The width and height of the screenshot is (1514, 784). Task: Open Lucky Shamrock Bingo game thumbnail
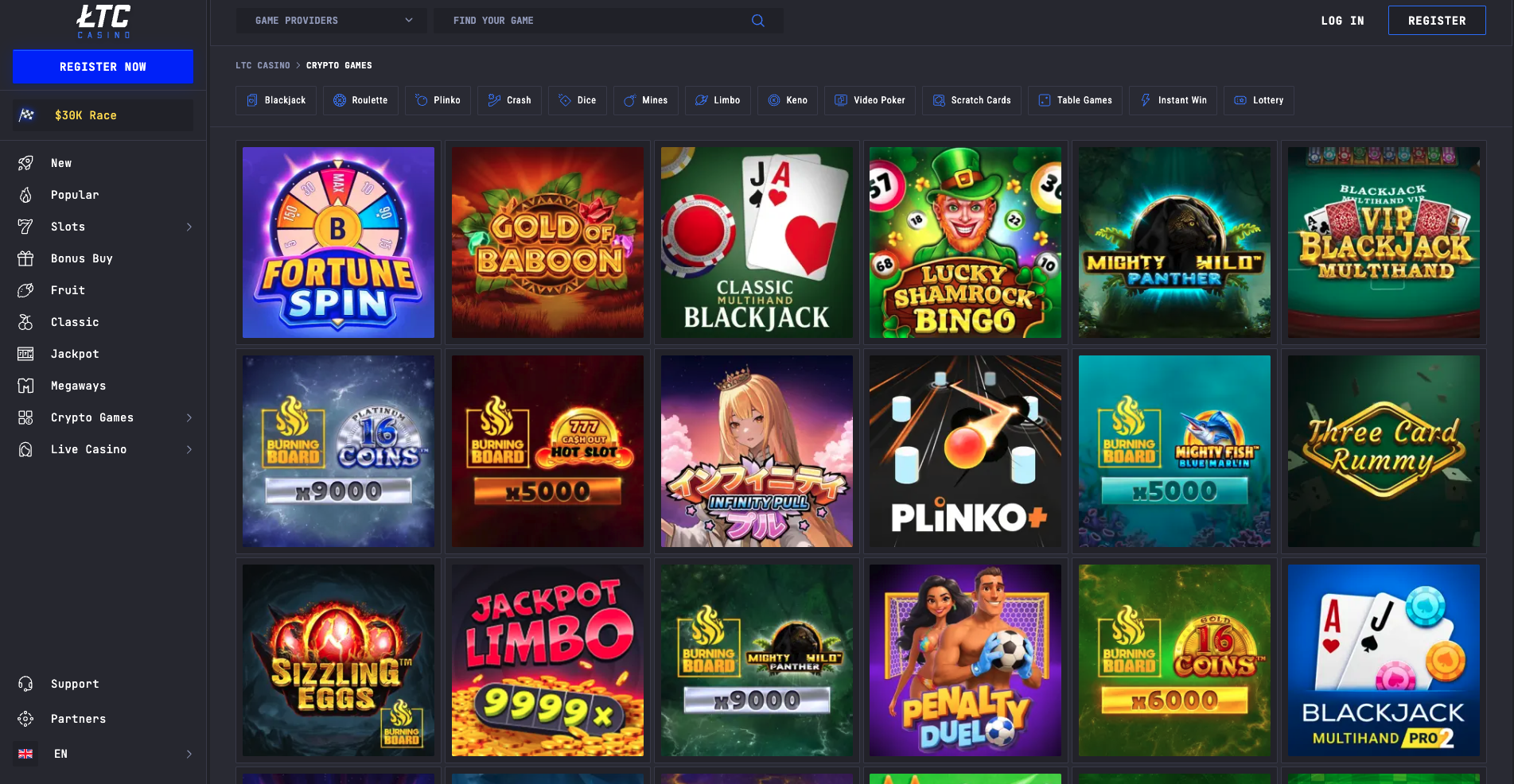point(966,243)
